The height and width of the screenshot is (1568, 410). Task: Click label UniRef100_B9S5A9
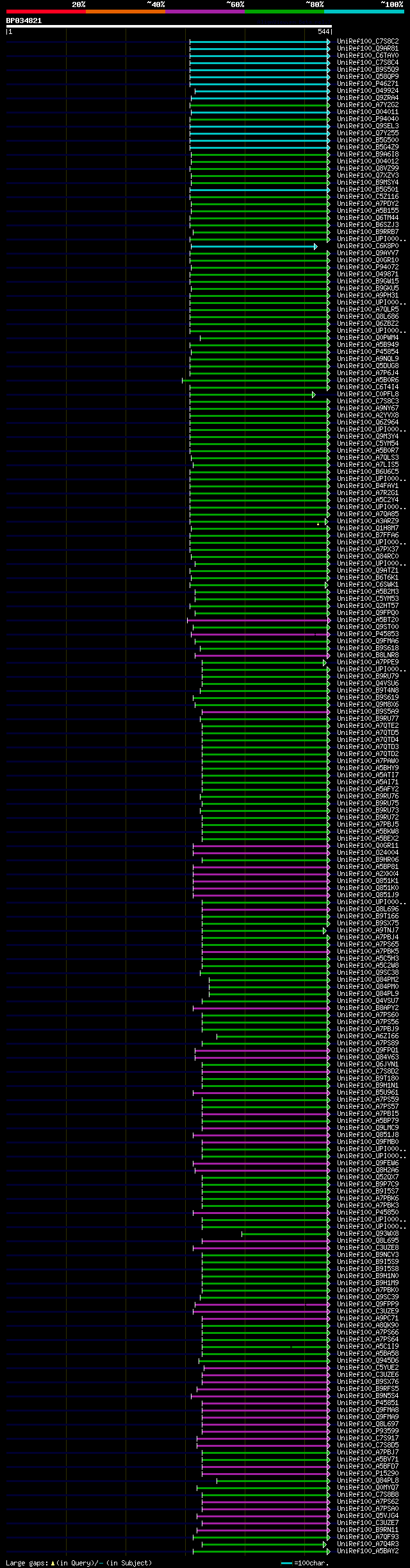click(x=368, y=712)
